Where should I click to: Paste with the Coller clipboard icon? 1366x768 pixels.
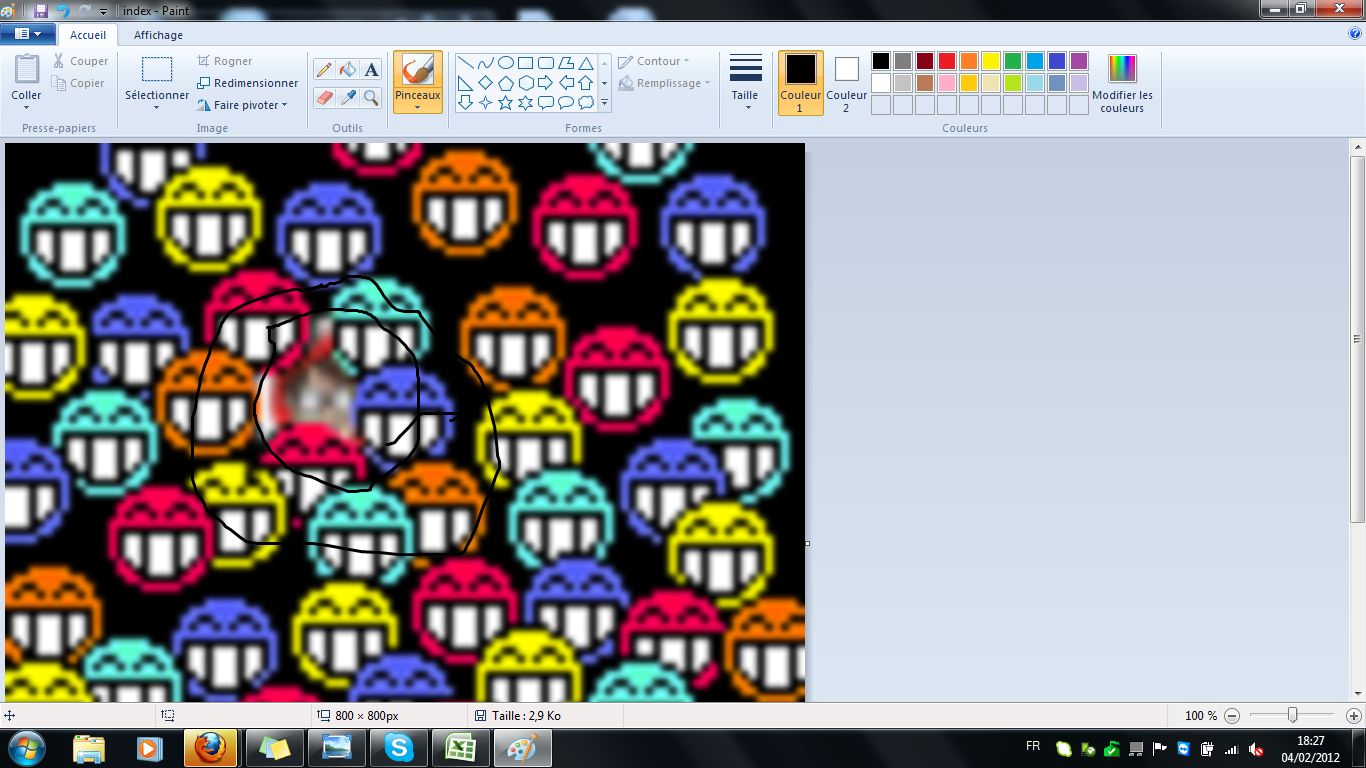coord(27,70)
